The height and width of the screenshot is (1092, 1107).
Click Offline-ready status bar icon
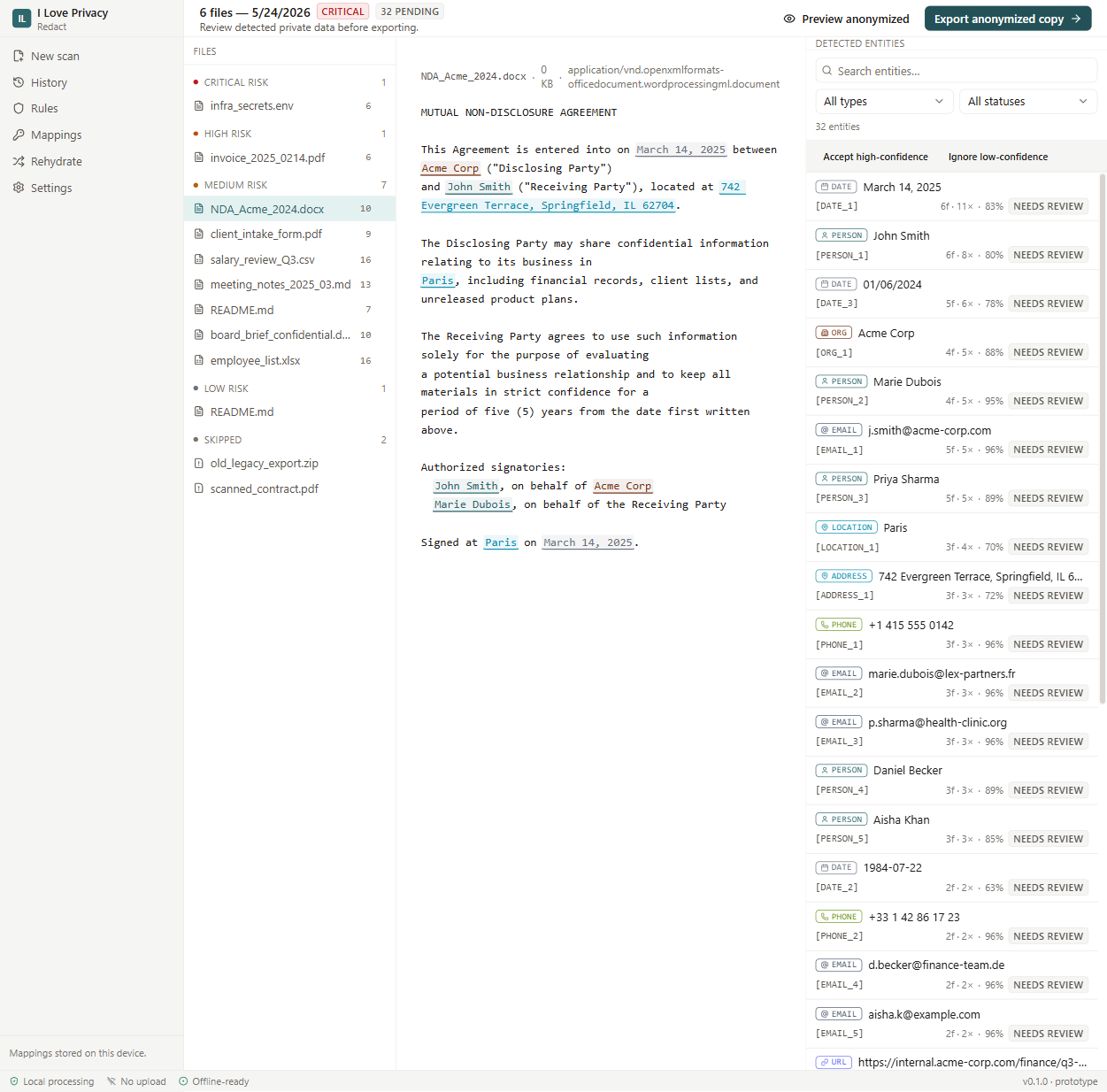point(183,1081)
